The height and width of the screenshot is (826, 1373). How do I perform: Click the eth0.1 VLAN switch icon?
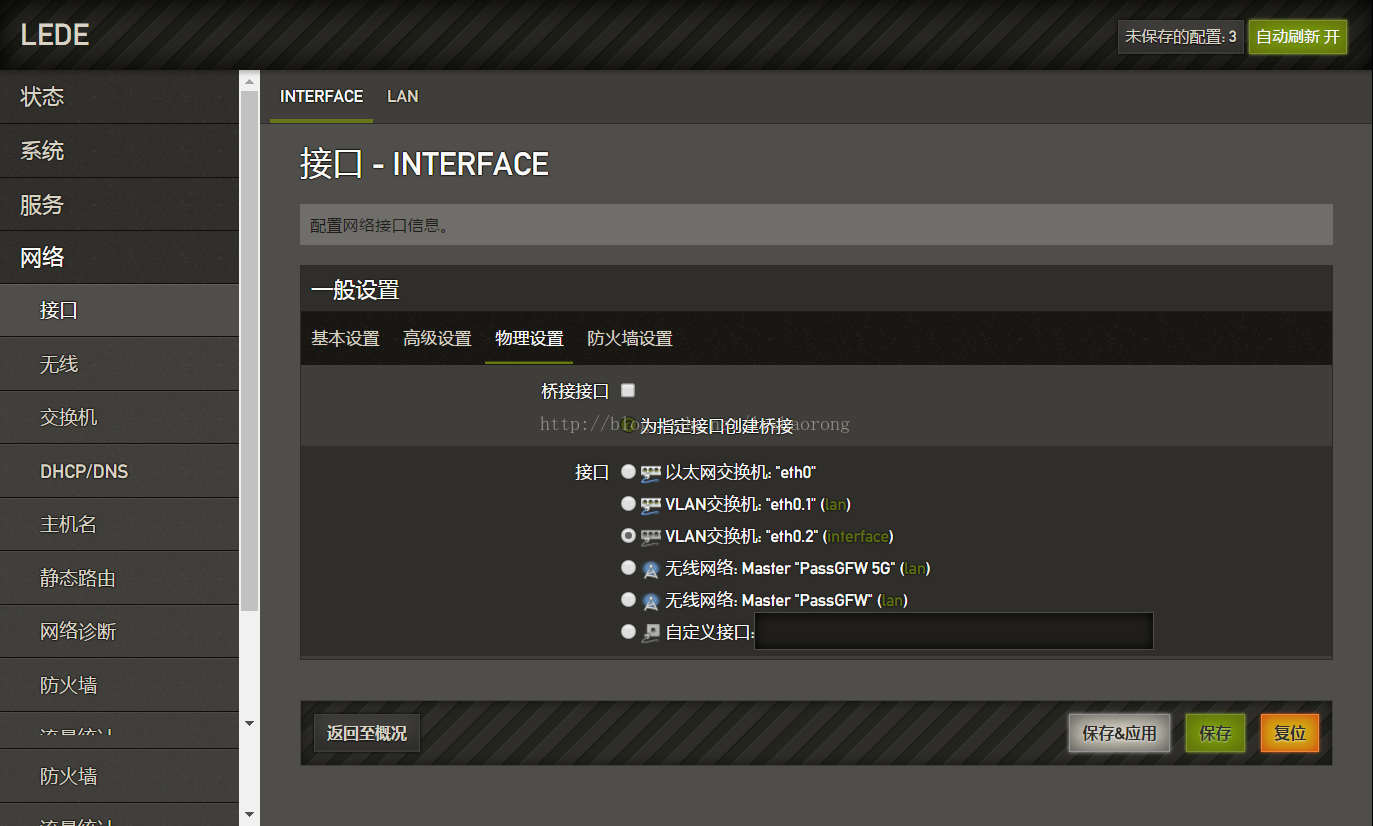[x=651, y=504]
